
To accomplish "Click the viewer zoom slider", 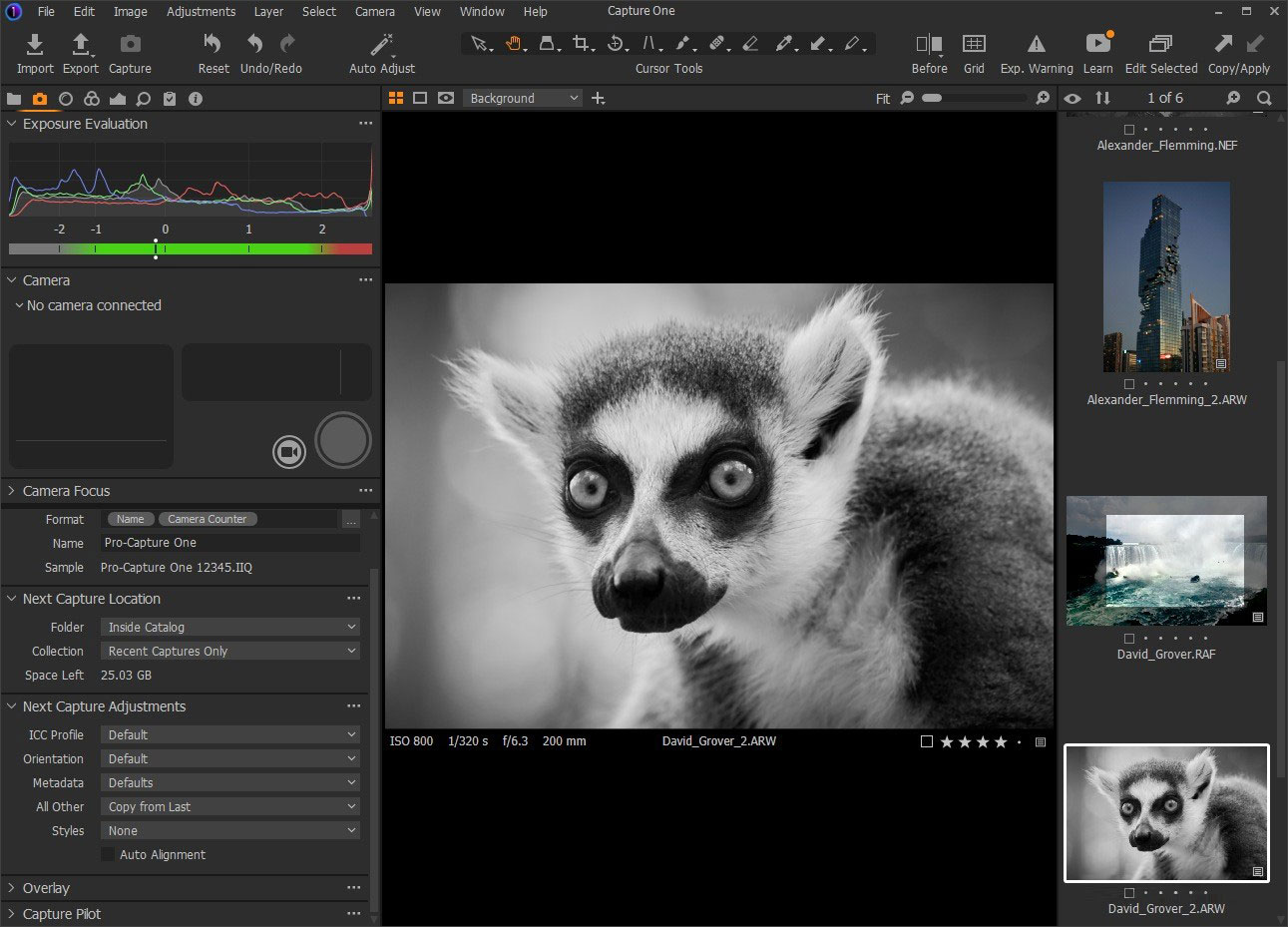I will pyautogui.click(x=976, y=98).
